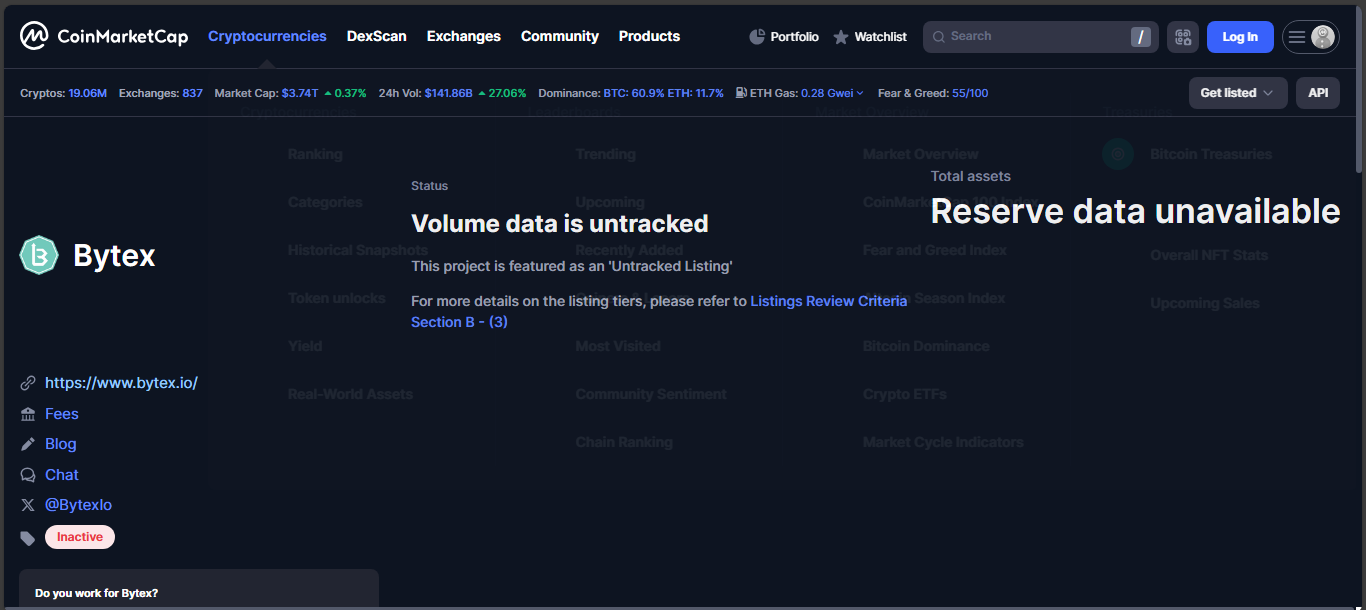This screenshot has width=1366, height=610.
Task: Select Real-World Assets menu entry
Action: point(350,394)
